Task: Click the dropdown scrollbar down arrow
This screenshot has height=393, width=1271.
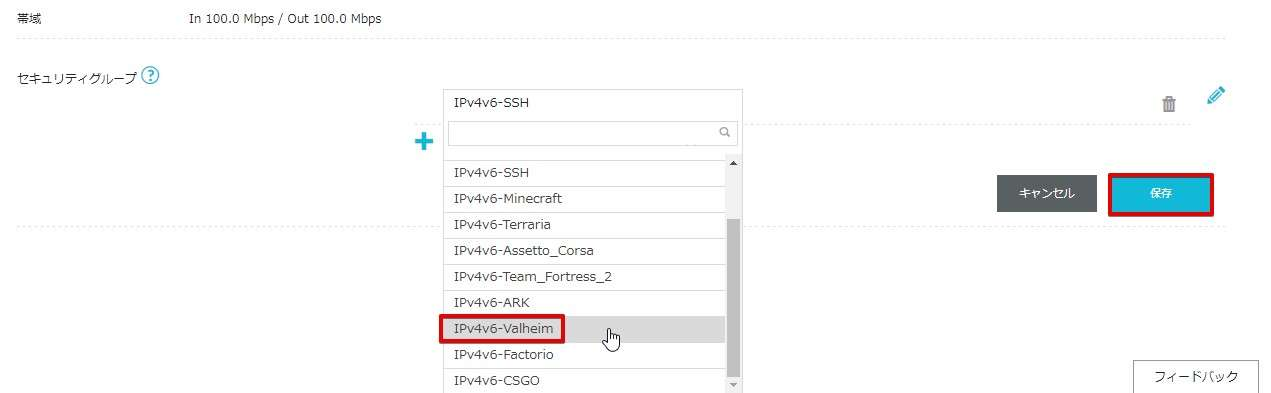Action: coord(733,384)
